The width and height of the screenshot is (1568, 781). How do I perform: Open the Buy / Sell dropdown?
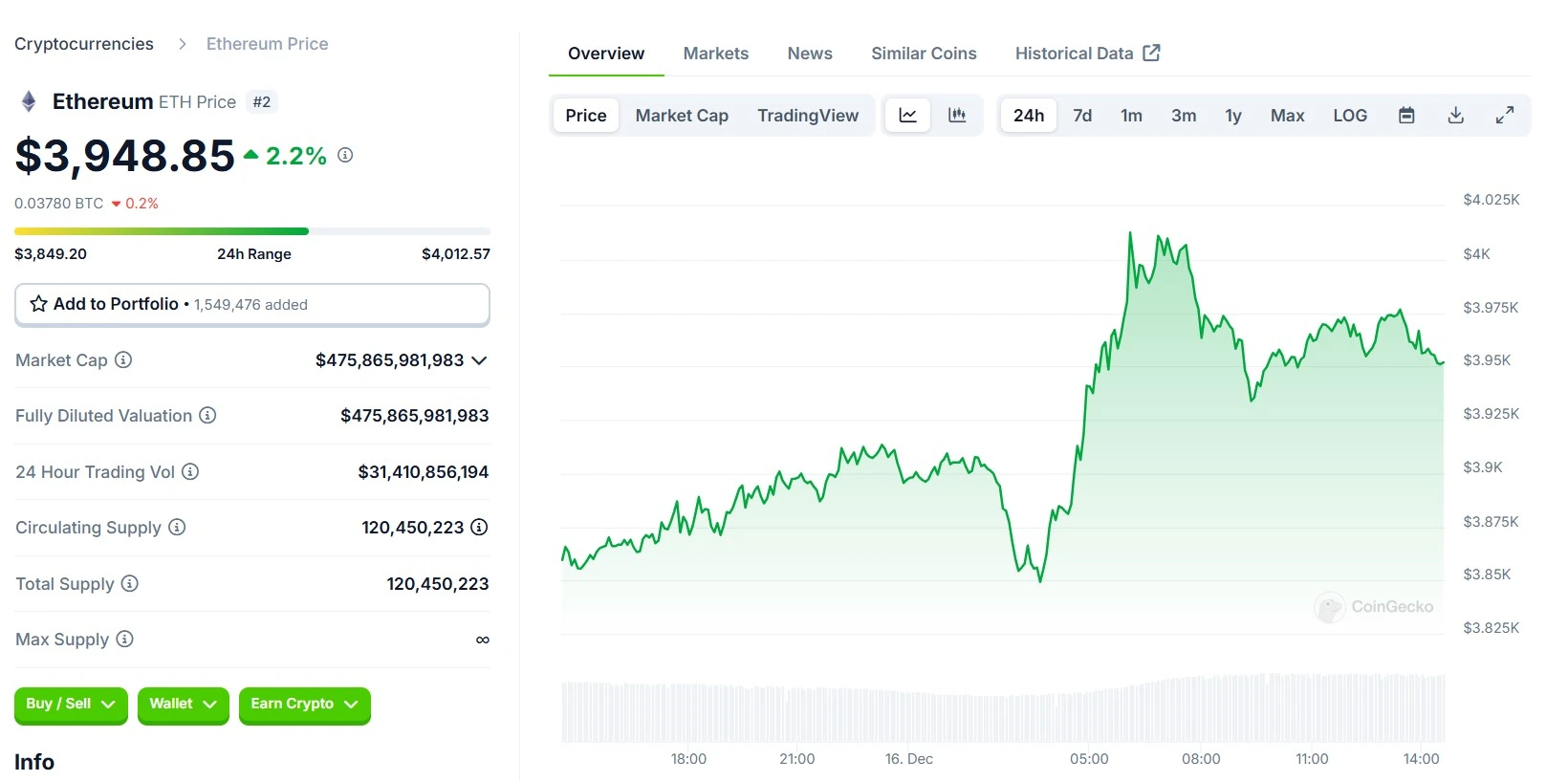(71, 705)
